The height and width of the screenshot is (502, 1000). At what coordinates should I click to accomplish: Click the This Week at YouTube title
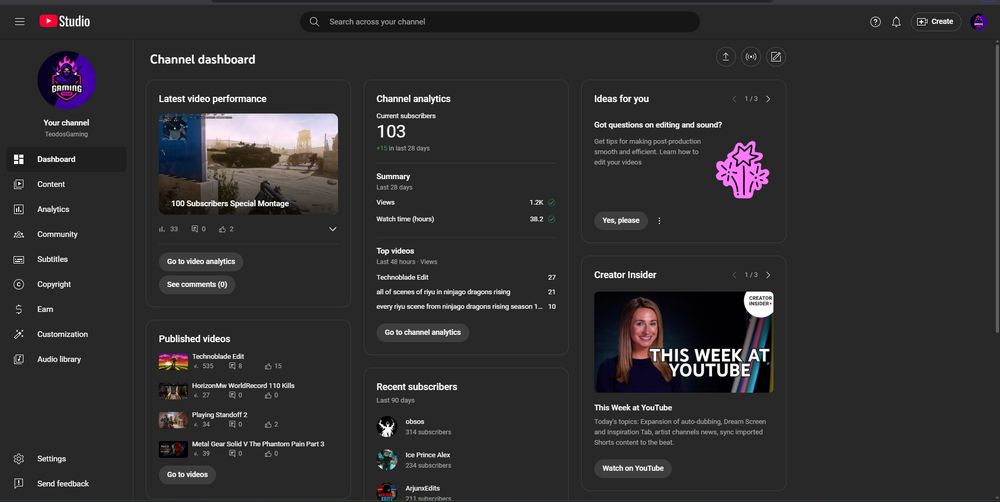tap(633, 408)
